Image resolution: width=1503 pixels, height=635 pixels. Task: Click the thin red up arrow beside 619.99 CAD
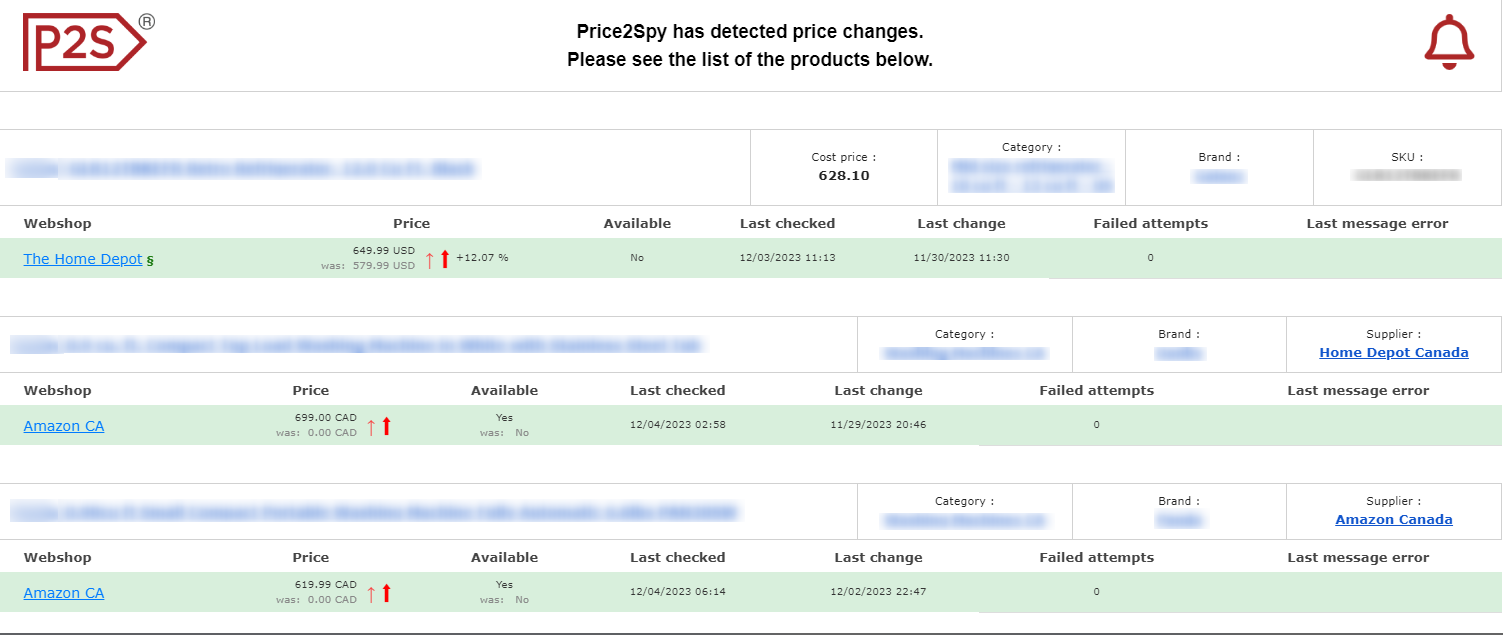click(371, 593)
